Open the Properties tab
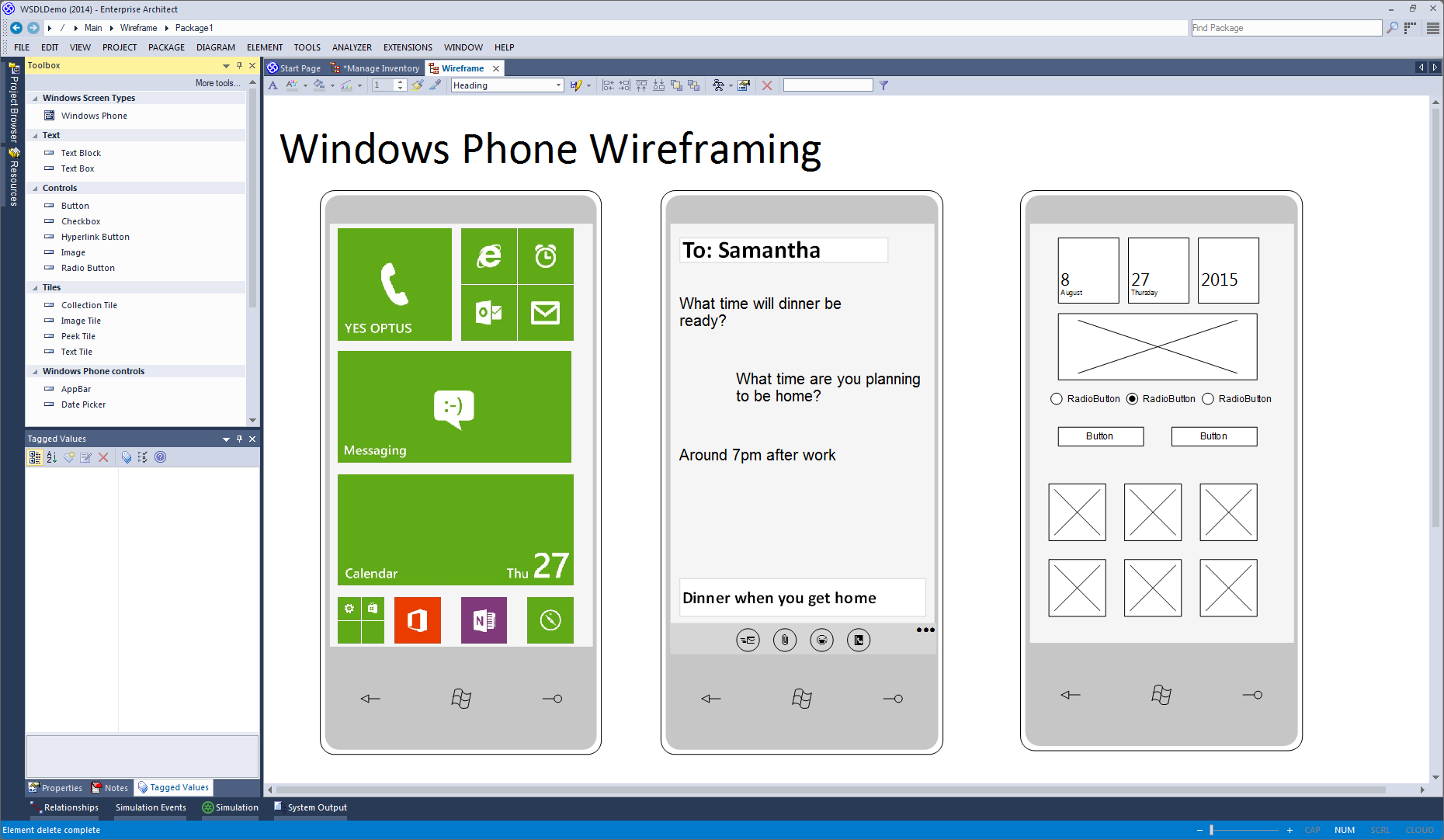The image size is (1444, 840). click(56, 788)
